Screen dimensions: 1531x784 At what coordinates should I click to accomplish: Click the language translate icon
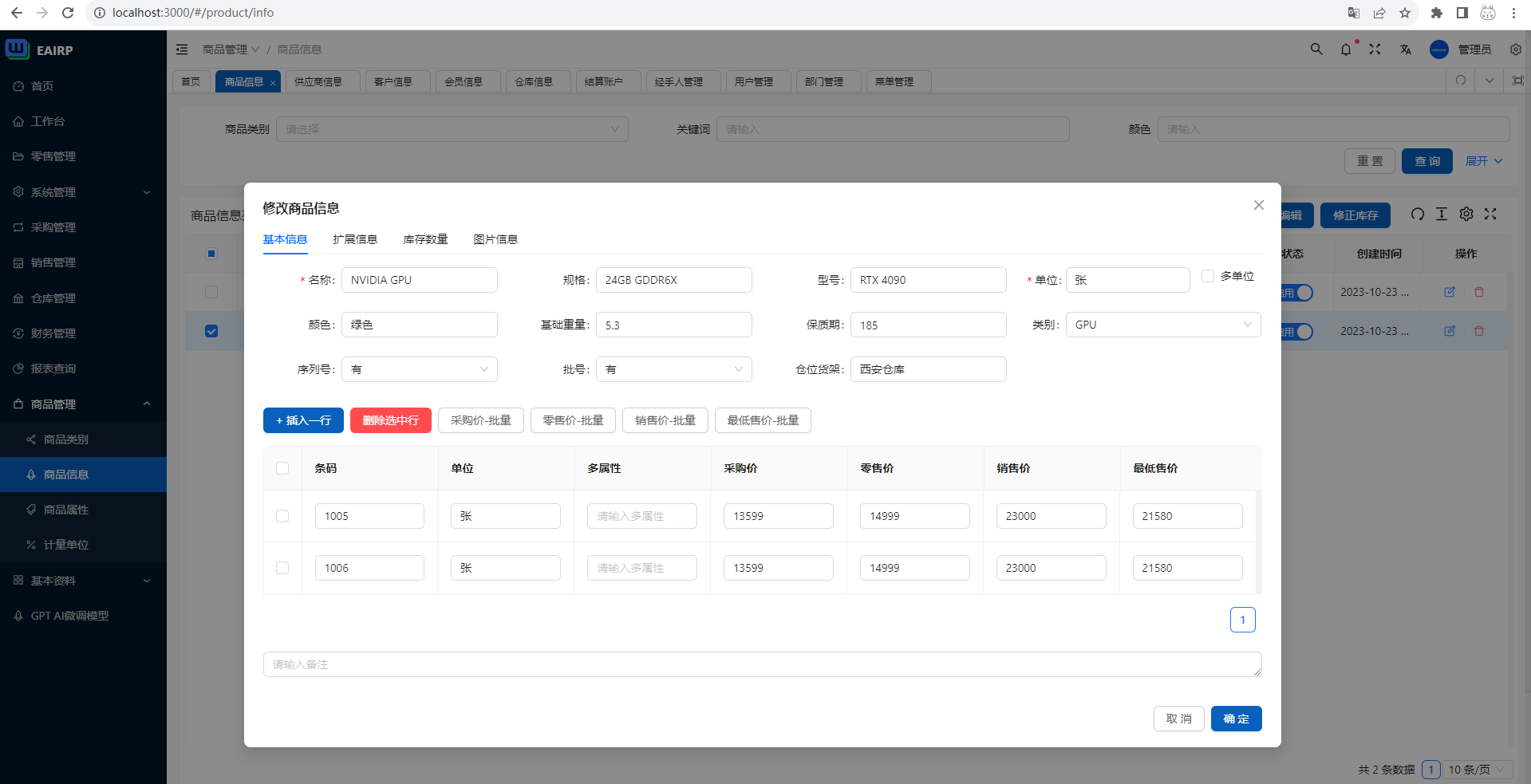pyautogui.click(x=1405, y=49)
